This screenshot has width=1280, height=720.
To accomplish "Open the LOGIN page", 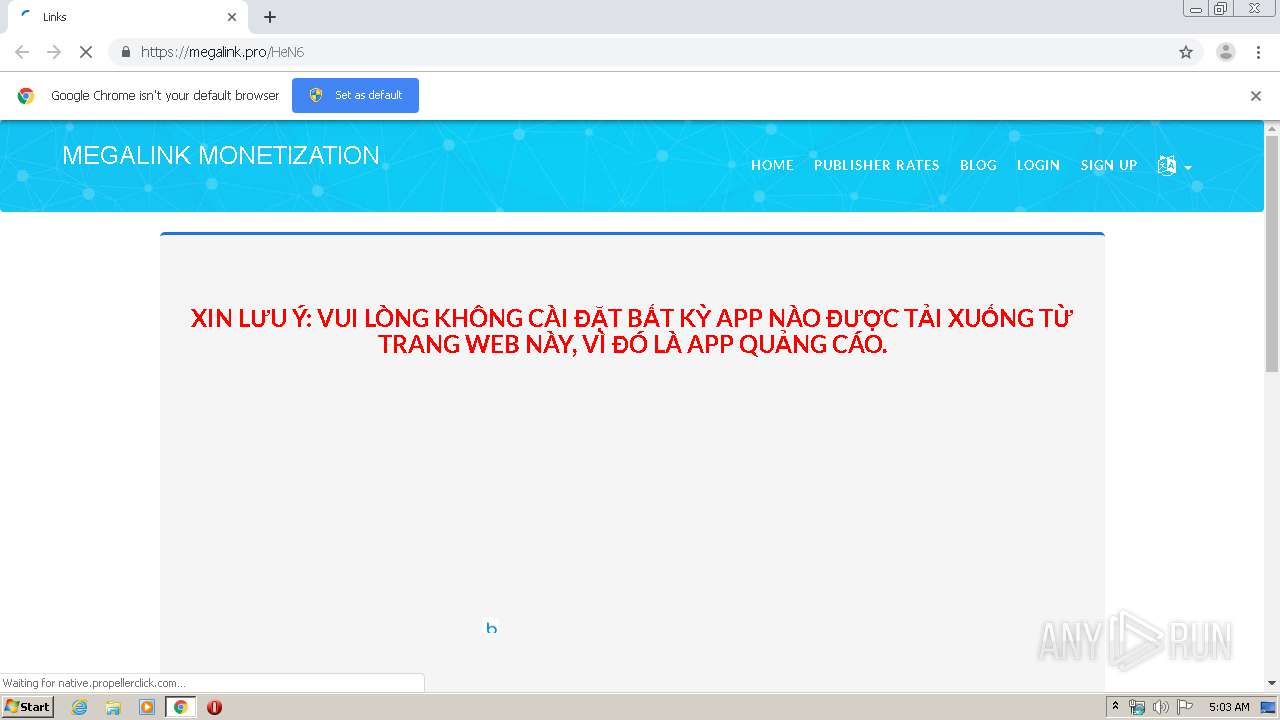I will coord(1038,165).
